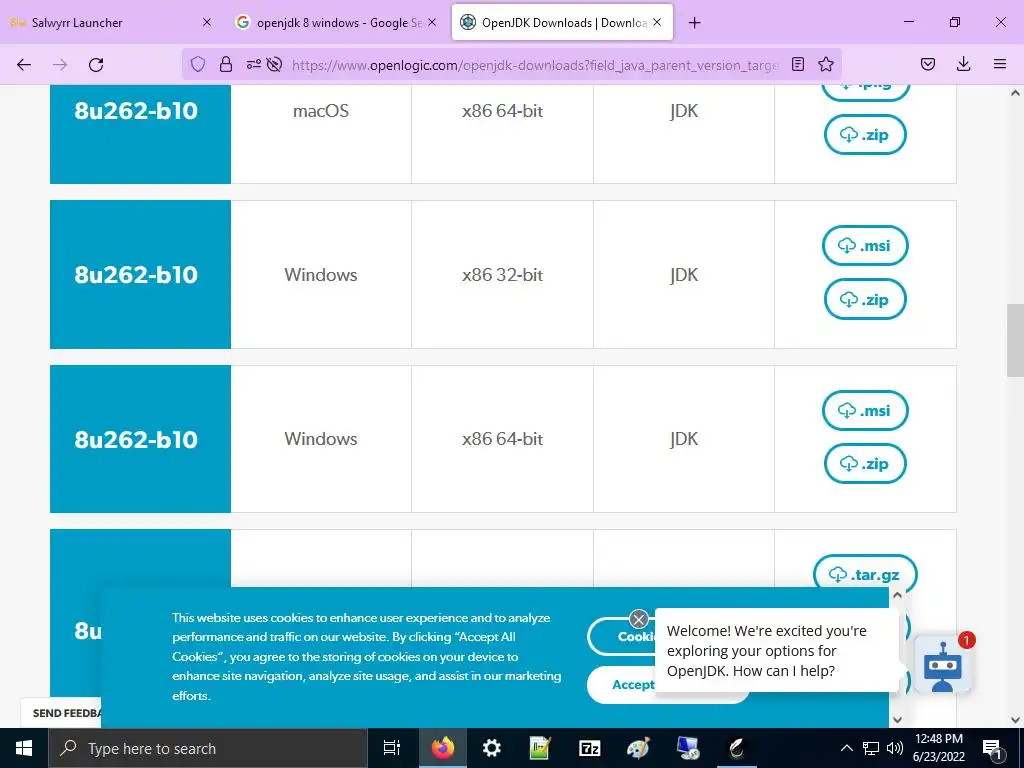The height and width of the screenshot is (768, 1024).
Task: Open the Firefox application menu
Action: pyautogui.click(x=1000, y=64)
